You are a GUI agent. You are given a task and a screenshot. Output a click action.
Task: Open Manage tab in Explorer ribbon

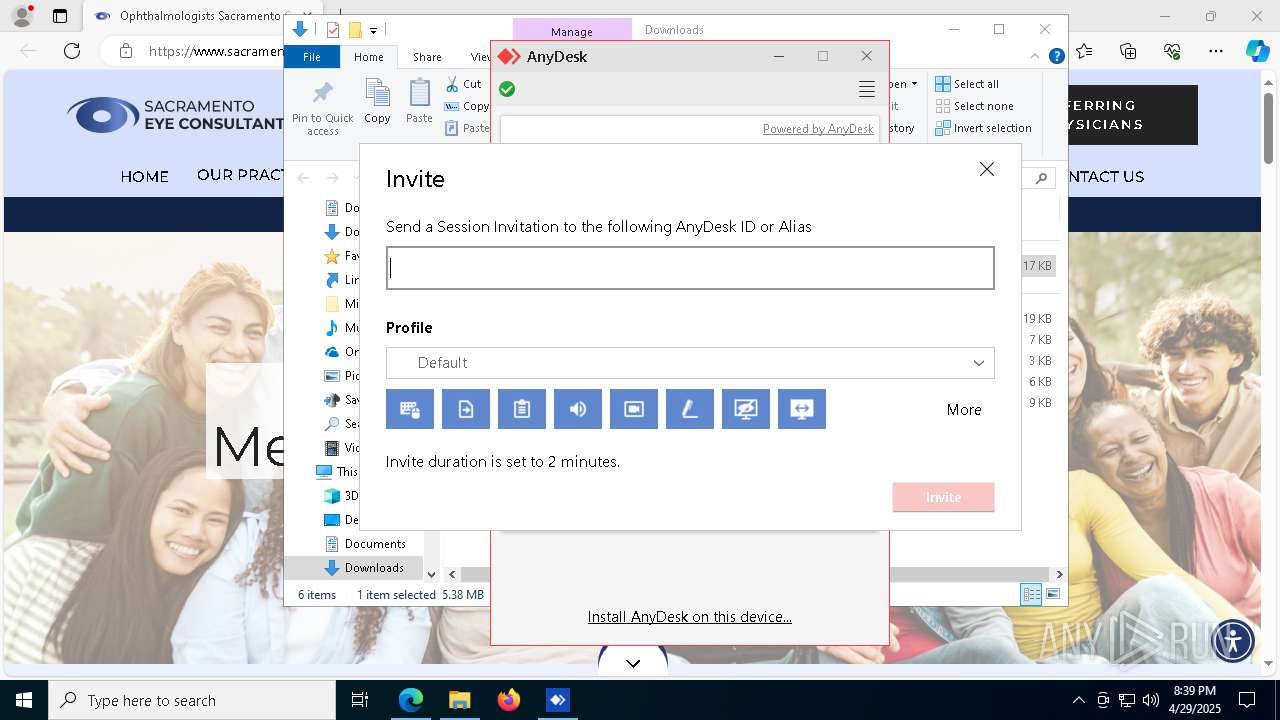(572, 31)
